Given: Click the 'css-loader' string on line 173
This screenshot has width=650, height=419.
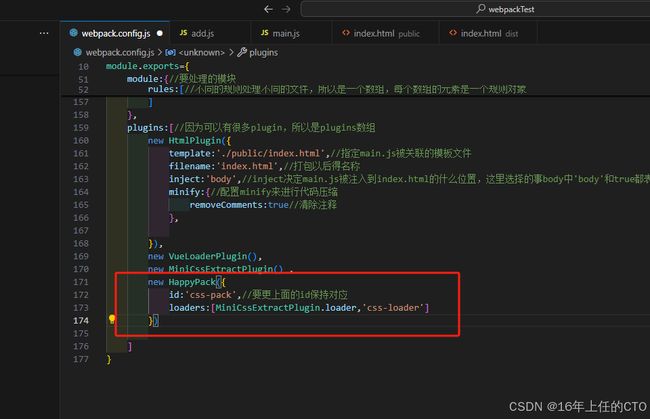Looking at the screenshot, I should tap(393, 308).
